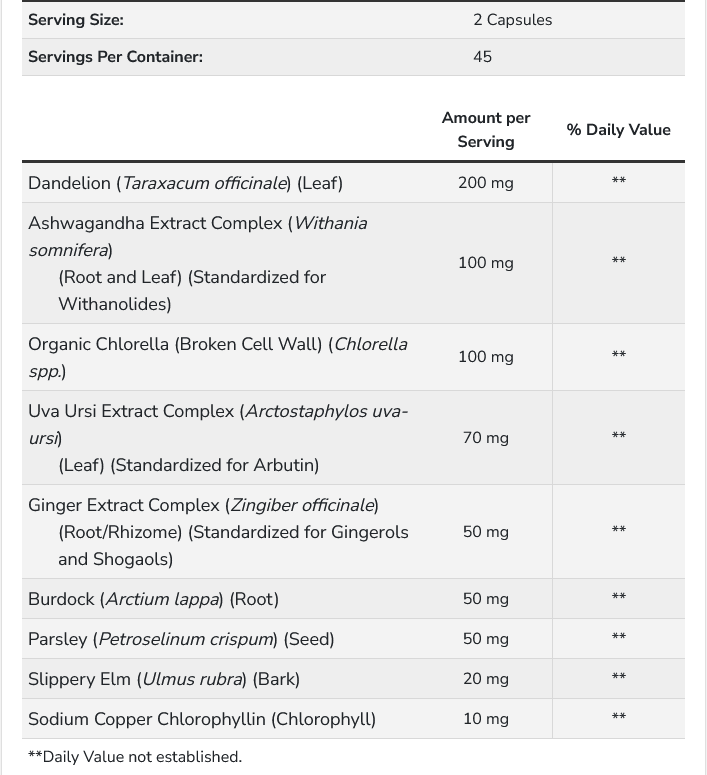Select the Ginger Extract Complex entry

(218, 532)
